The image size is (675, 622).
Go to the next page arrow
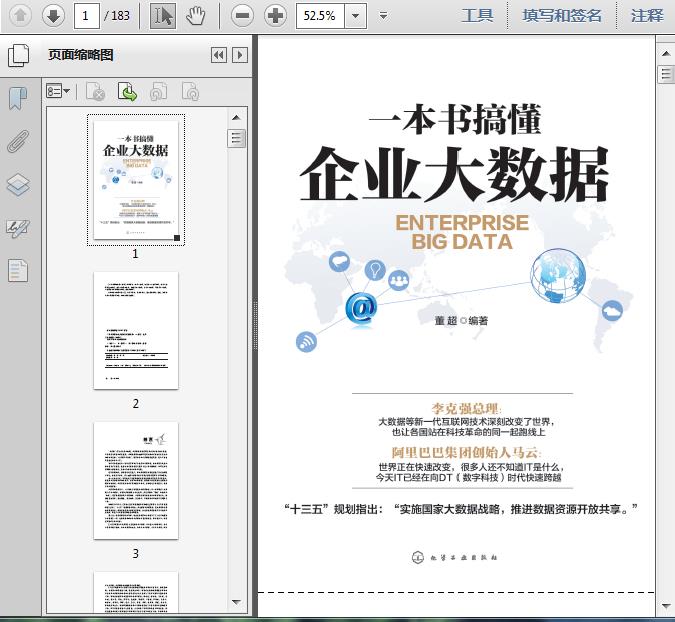(x=53, y=15)
